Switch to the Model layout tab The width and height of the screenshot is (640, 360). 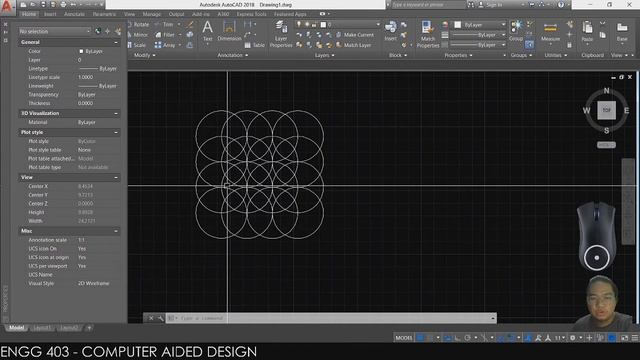point(16,328)
